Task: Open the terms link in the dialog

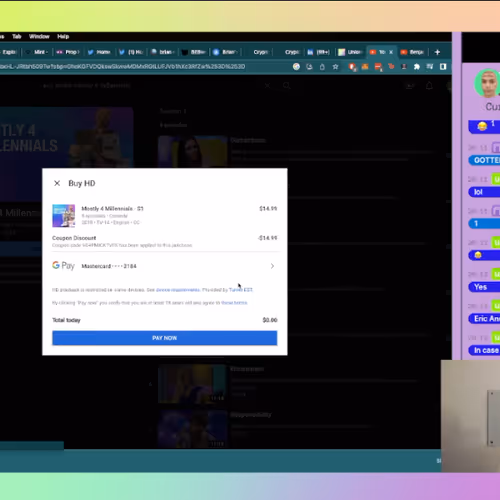Action: (234, 303)
